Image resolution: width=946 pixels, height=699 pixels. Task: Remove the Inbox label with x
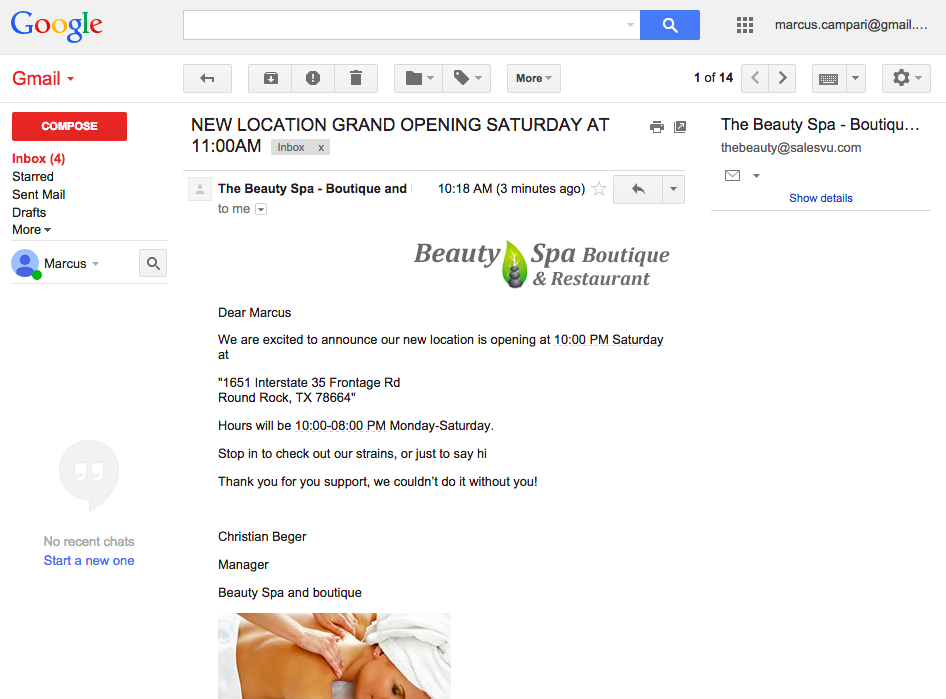click(321, 147)
